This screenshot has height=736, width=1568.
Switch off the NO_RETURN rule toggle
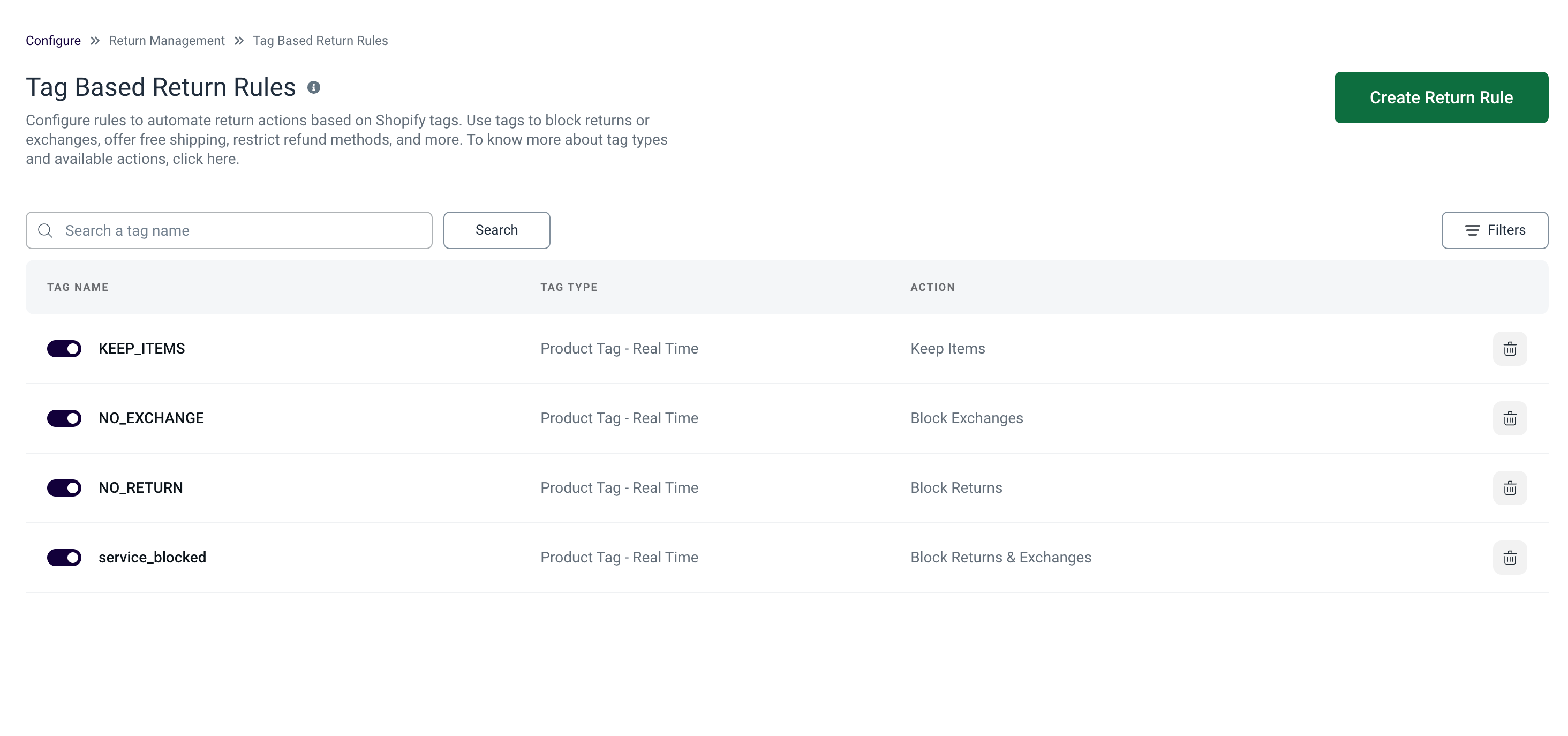coord(64,487)
